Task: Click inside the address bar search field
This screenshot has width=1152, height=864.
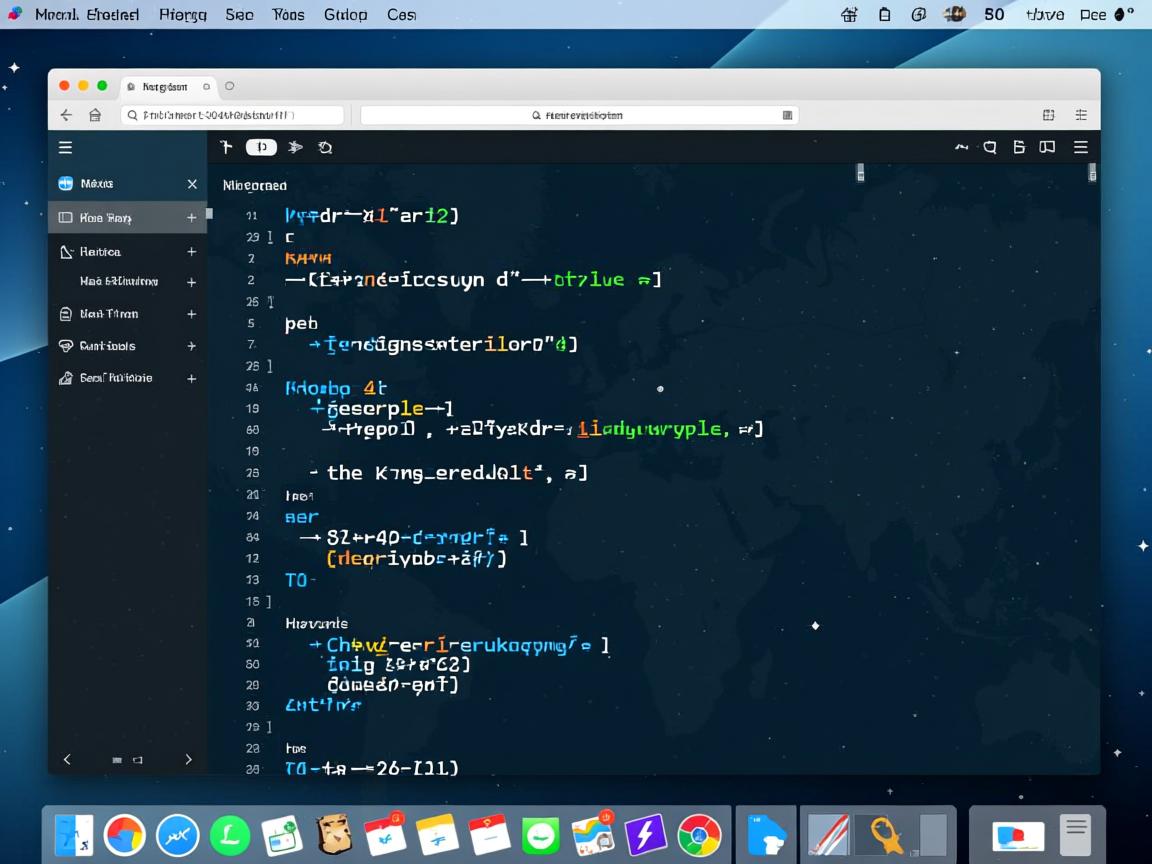Action: (235, 114)
